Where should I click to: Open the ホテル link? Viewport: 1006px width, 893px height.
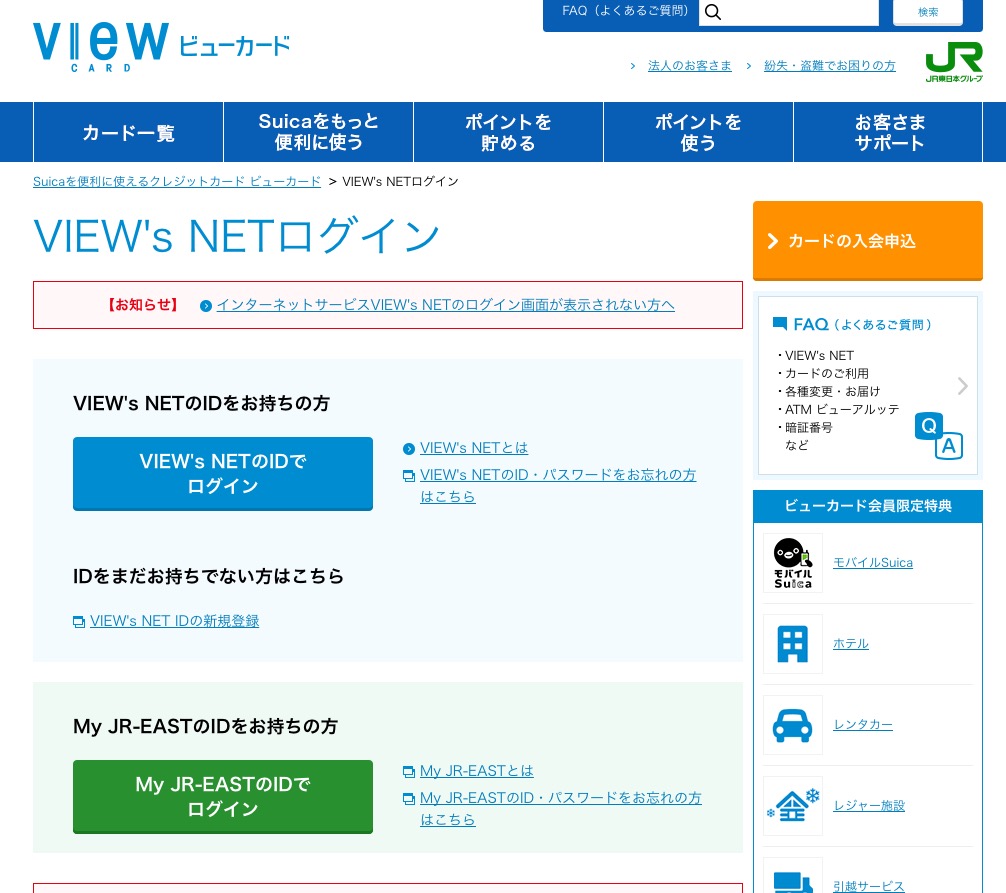pyautogui.click(x=851, y=643)
